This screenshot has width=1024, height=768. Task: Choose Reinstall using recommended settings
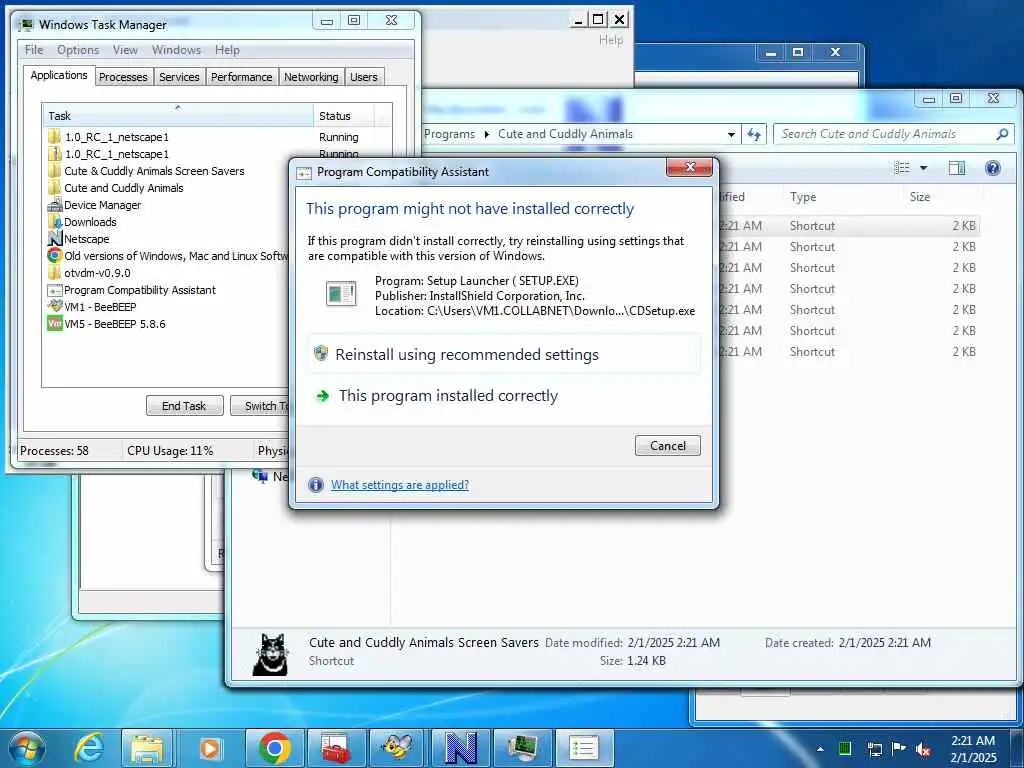(x=504, y=354)
